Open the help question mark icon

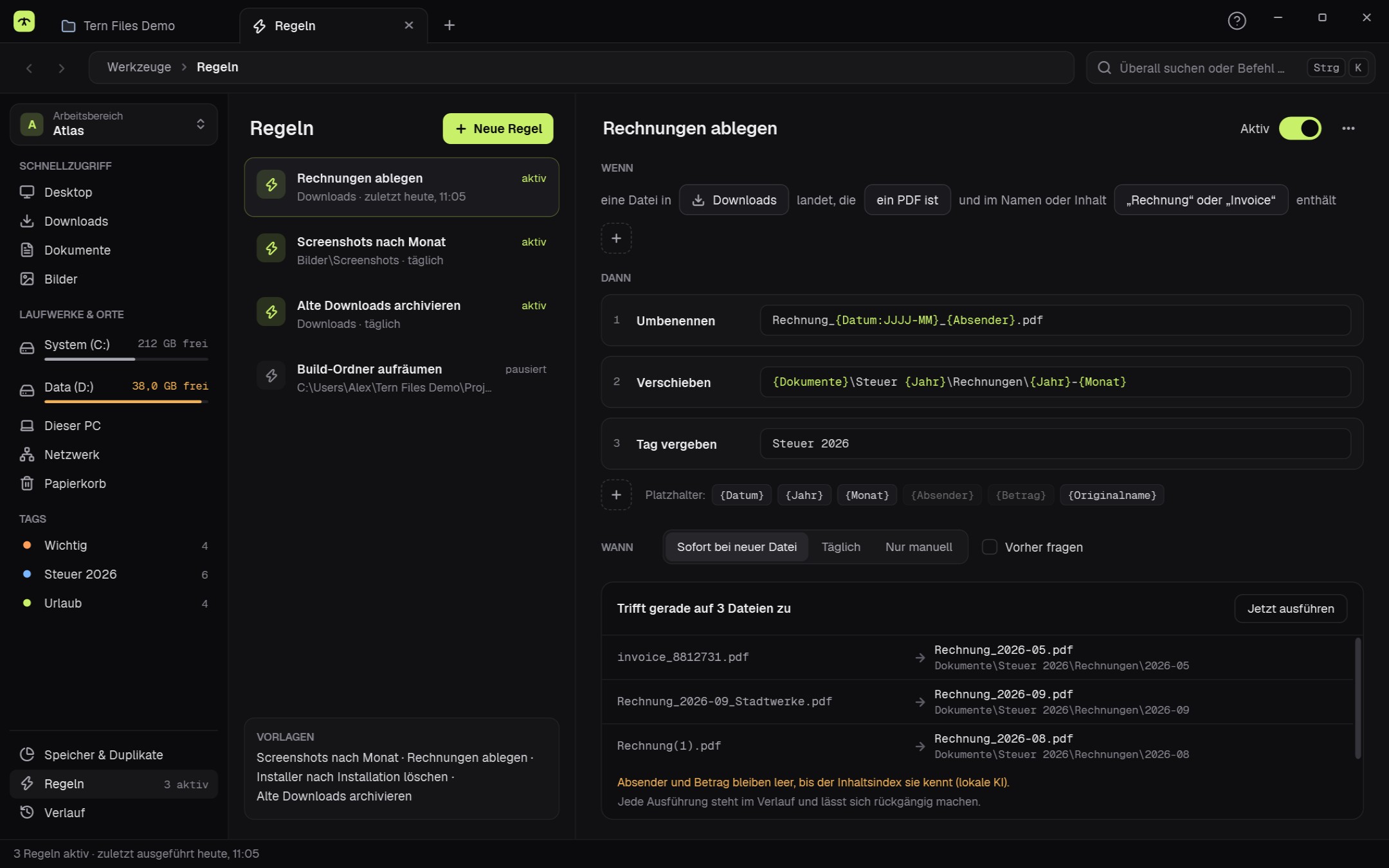1237,21
